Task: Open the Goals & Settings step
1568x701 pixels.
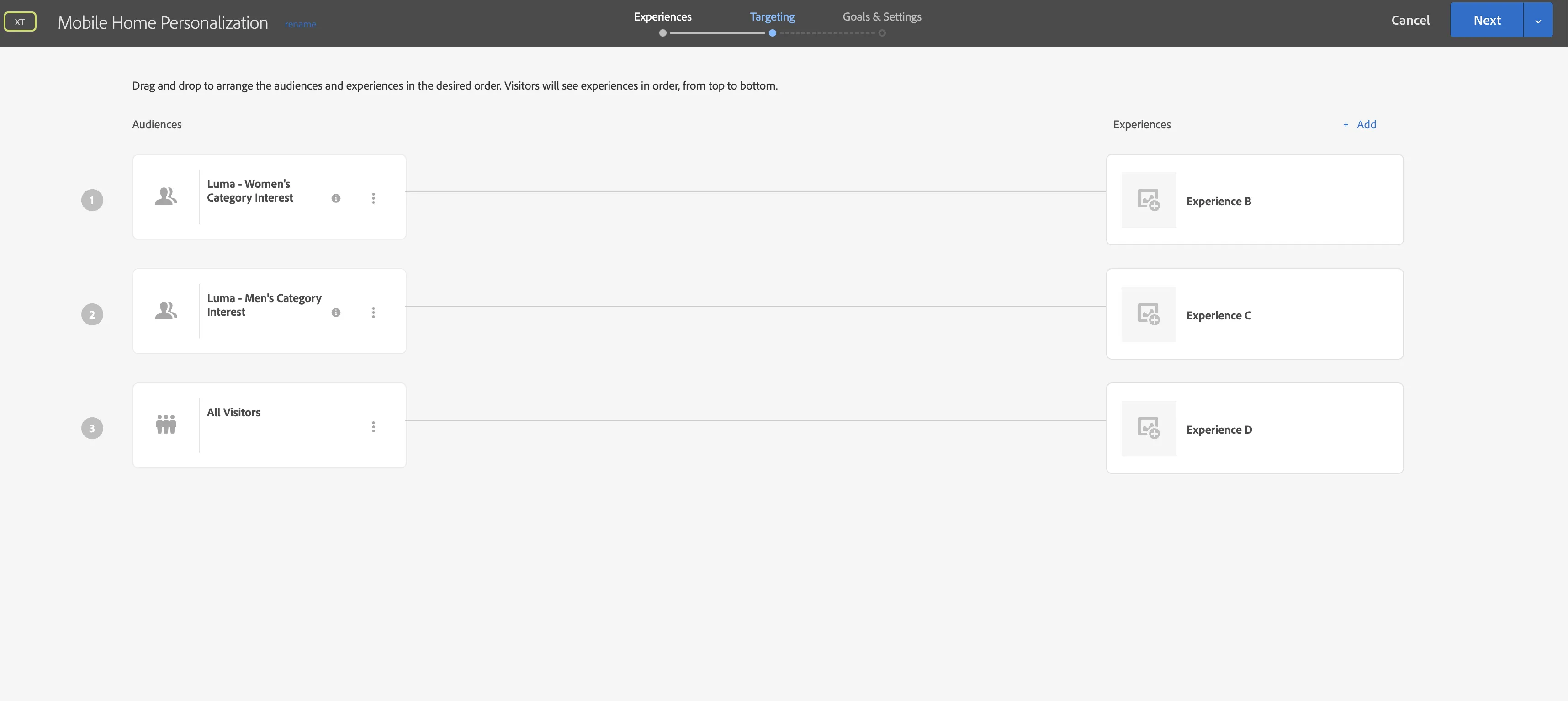Action: click(881, 16)
